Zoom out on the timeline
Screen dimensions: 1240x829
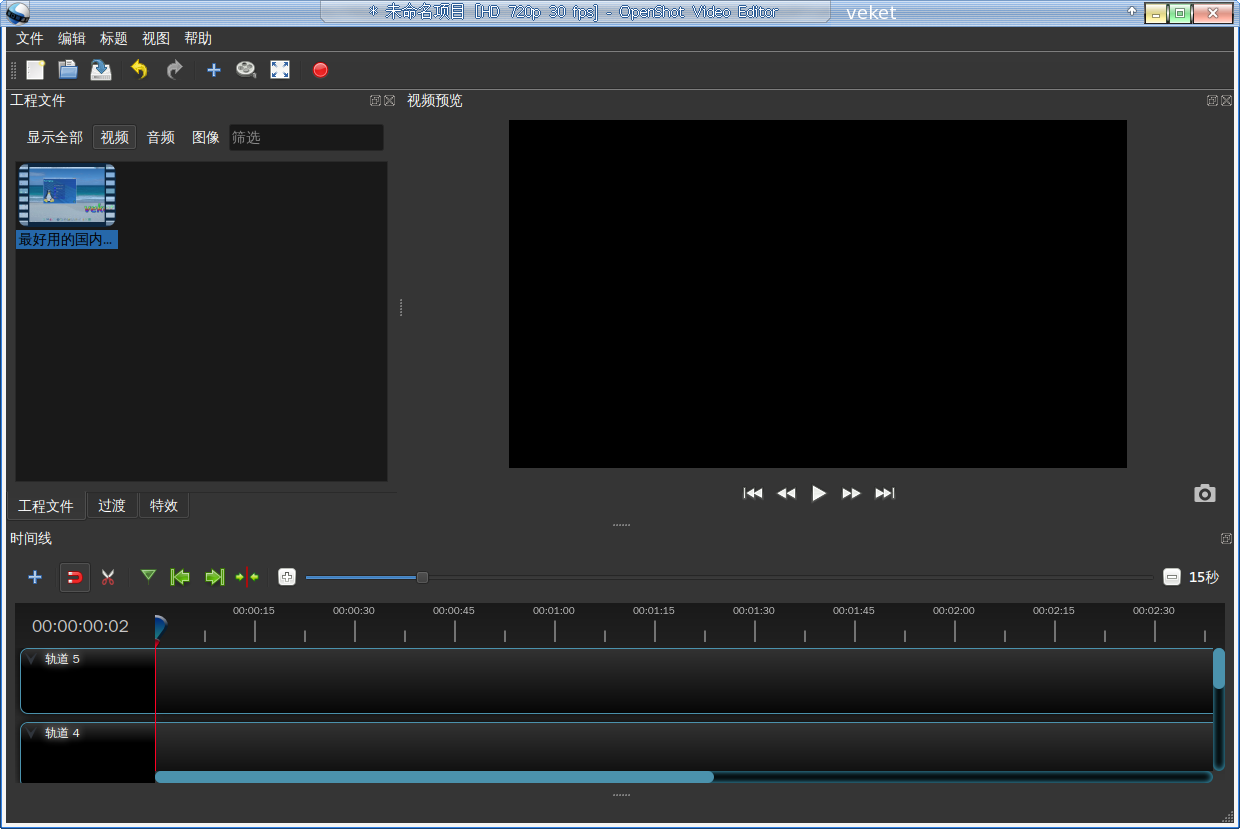1172,577
